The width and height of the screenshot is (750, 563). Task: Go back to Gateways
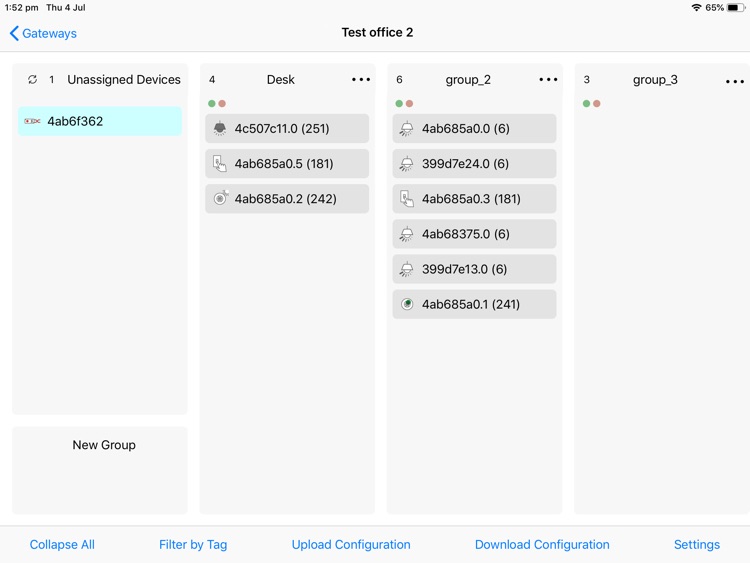pos(43,33)
